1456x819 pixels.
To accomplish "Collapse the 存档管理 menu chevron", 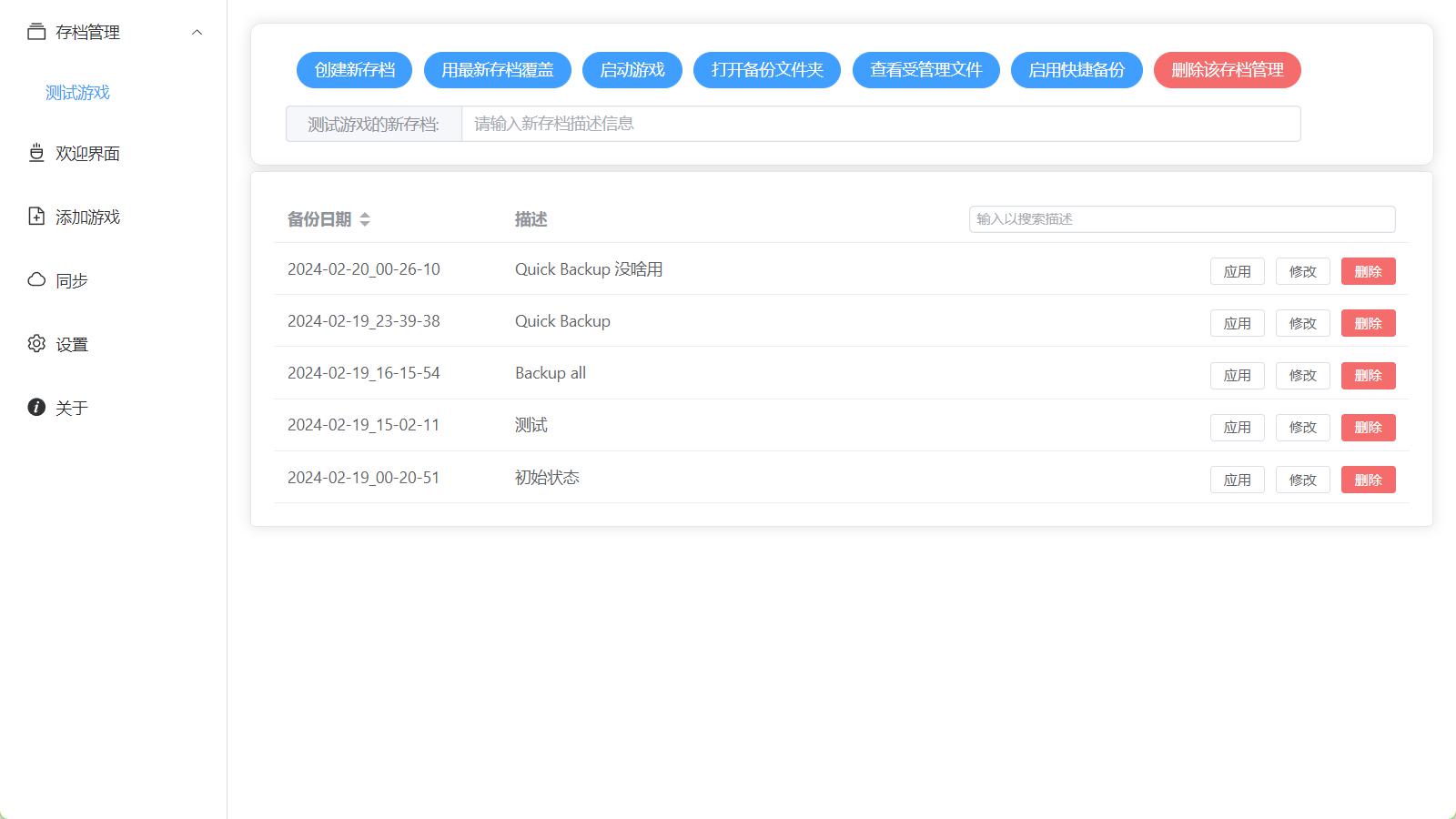I will pos(197,33).
